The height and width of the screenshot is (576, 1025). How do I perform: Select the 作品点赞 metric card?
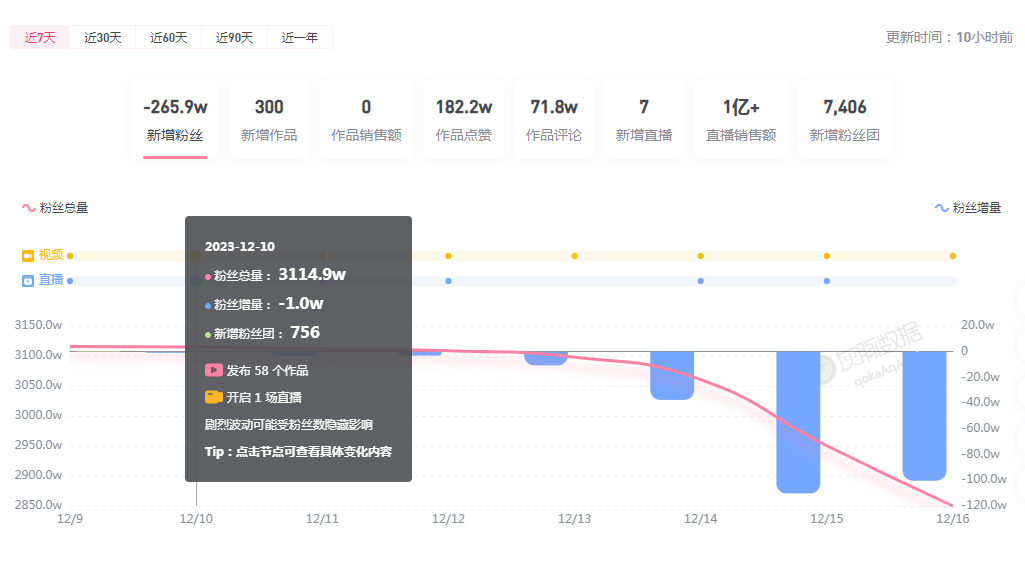(x=463, y=119)
